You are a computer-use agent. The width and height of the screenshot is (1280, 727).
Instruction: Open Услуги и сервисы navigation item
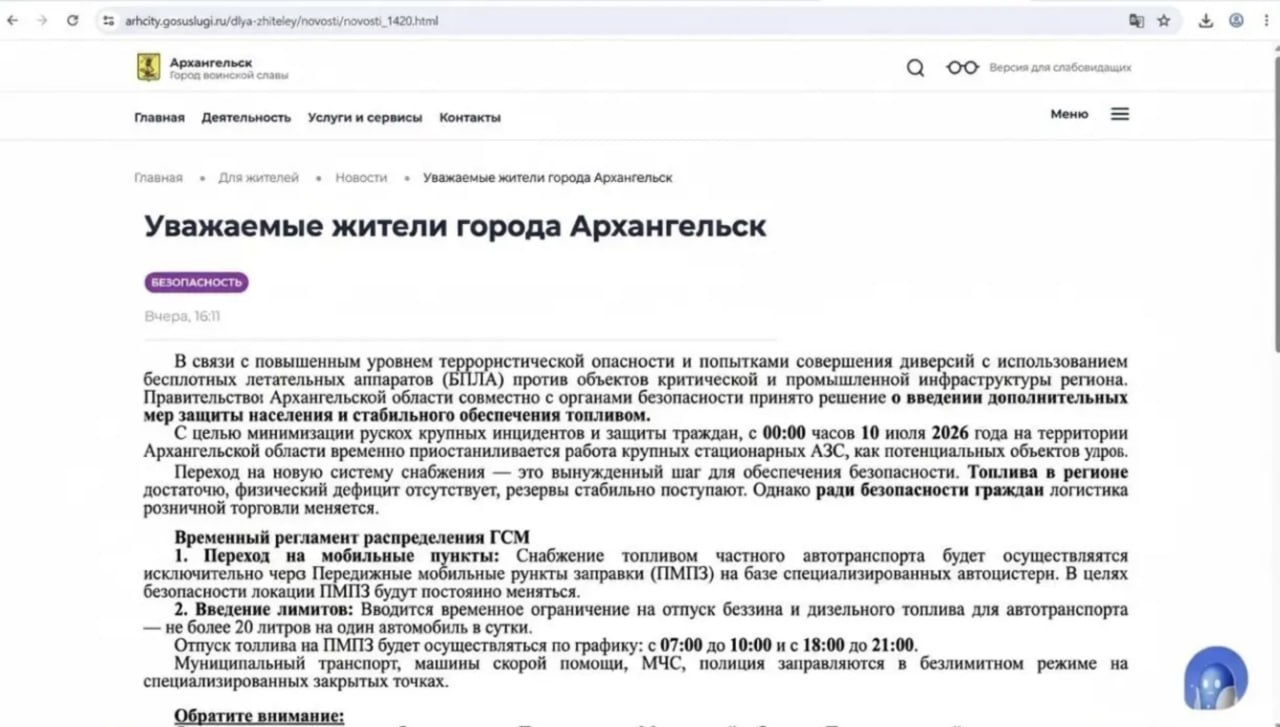click(x=365, y=117)
